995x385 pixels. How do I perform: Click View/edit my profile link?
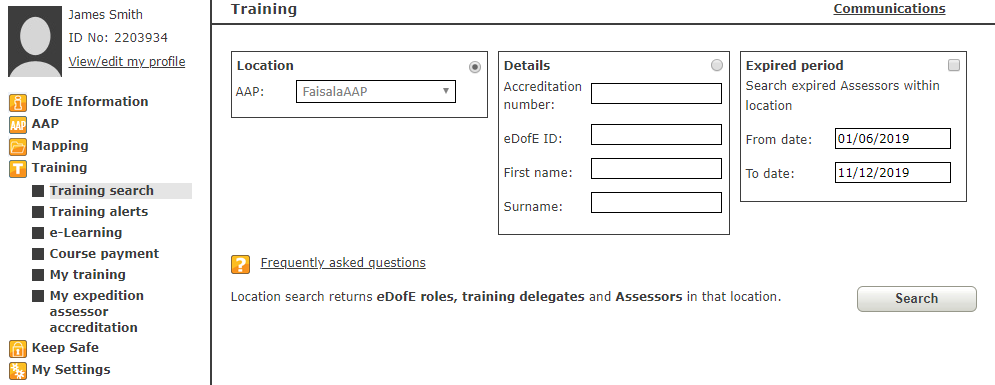[127, 62]
